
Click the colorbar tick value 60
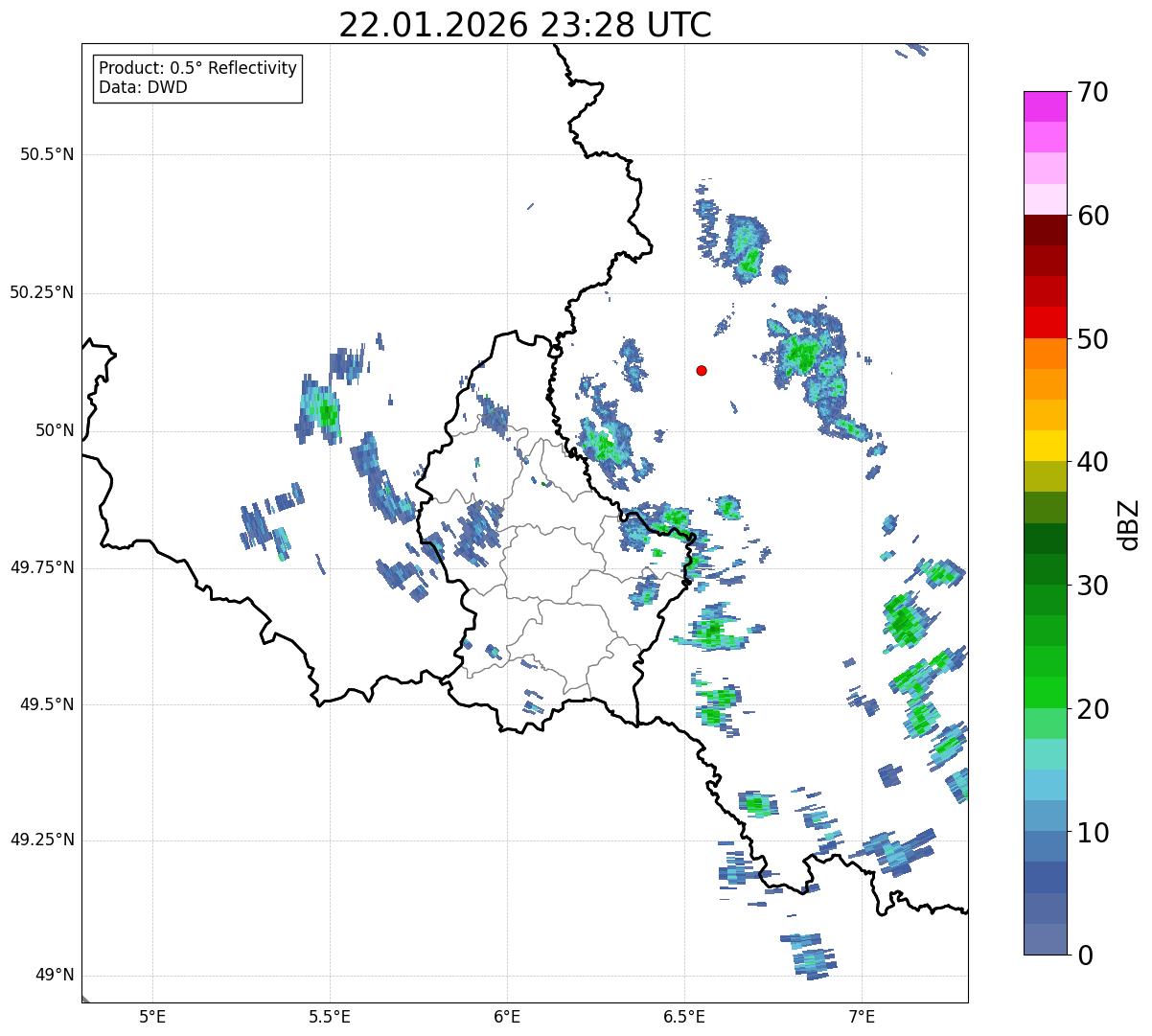pos(1094,216)
